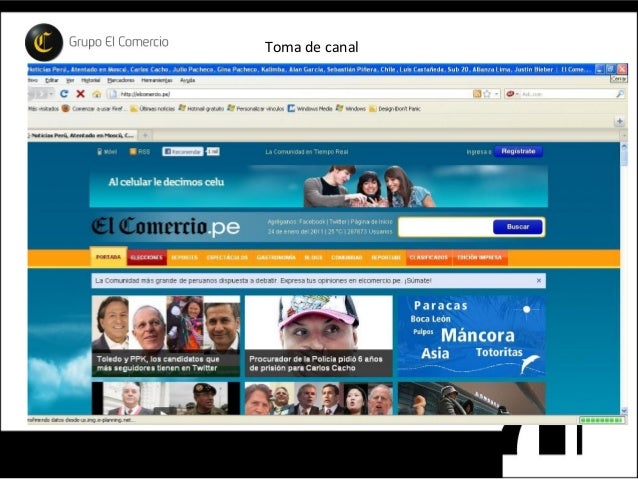Click the vertical scrollbar down arrow

(624, 411)
